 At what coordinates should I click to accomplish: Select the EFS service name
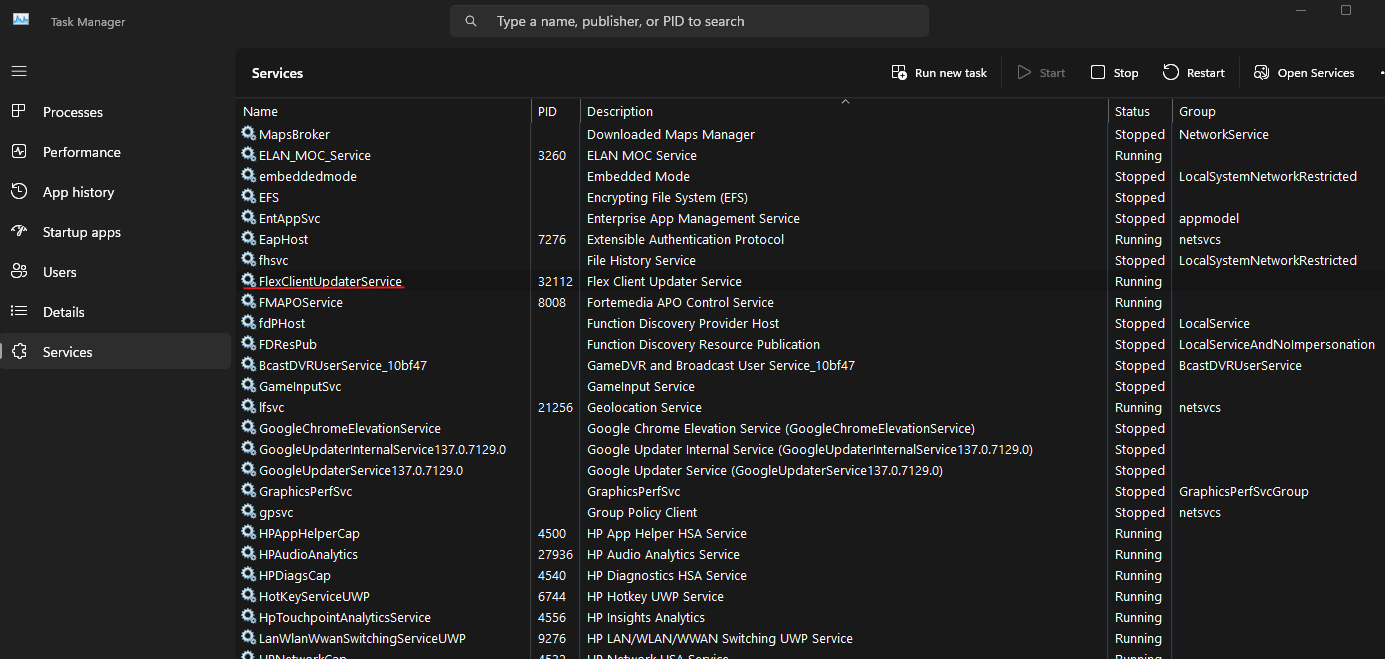(269, 197)
